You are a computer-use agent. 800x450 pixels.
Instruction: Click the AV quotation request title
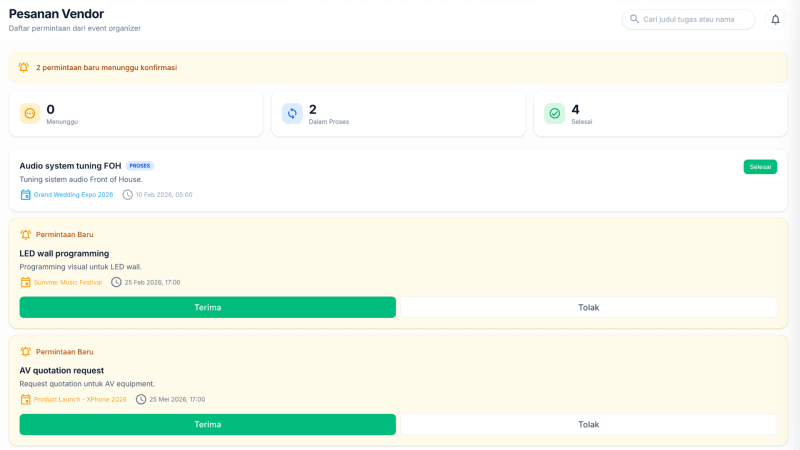pos(62,370)
